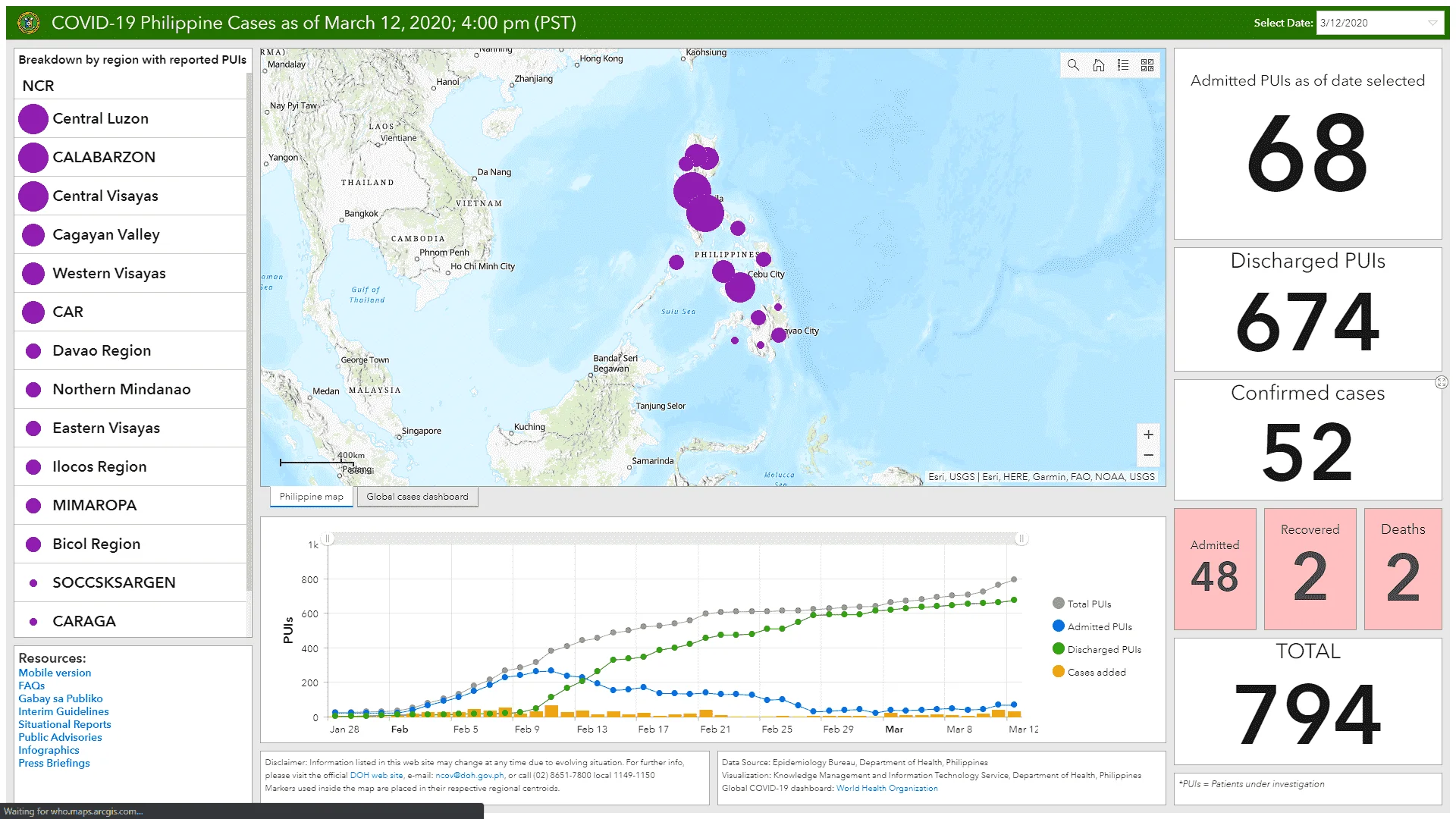
Task: Switch to Global cases dashboard tab
Action: (x=417, y=497)
